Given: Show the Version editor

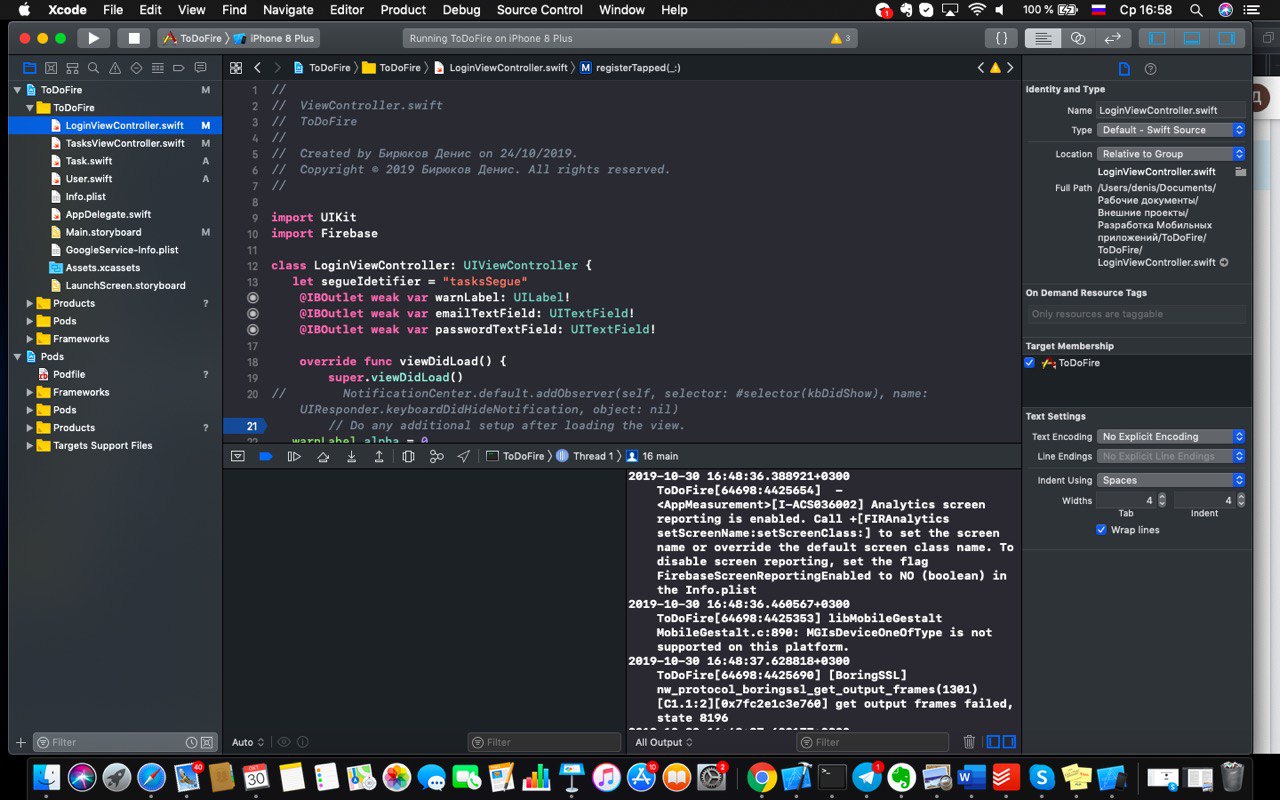Looking at the screenshot, I should pyautogui.click(x=1112, y=38).
